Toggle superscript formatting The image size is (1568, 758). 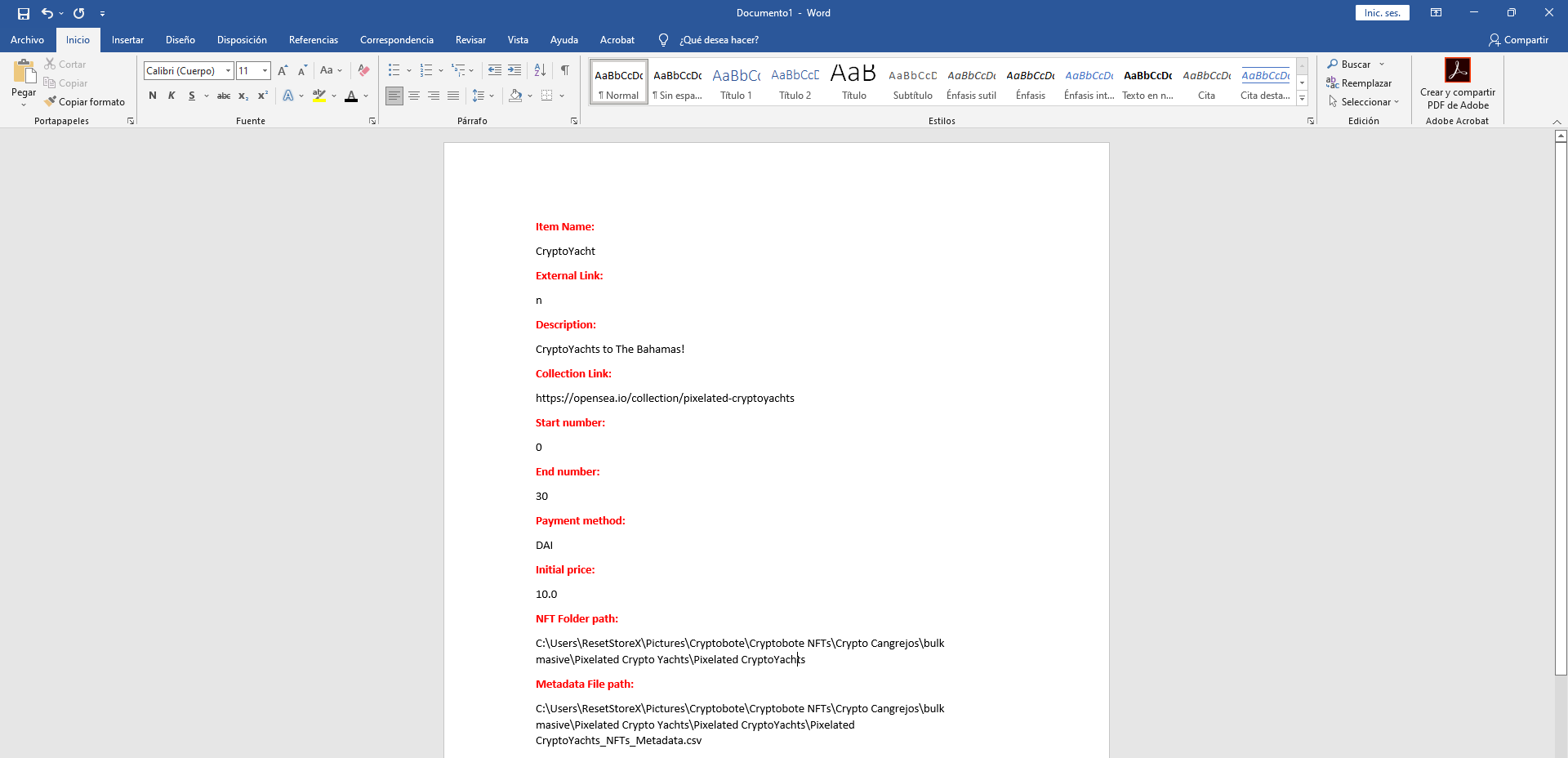click(x=263, y=96)
